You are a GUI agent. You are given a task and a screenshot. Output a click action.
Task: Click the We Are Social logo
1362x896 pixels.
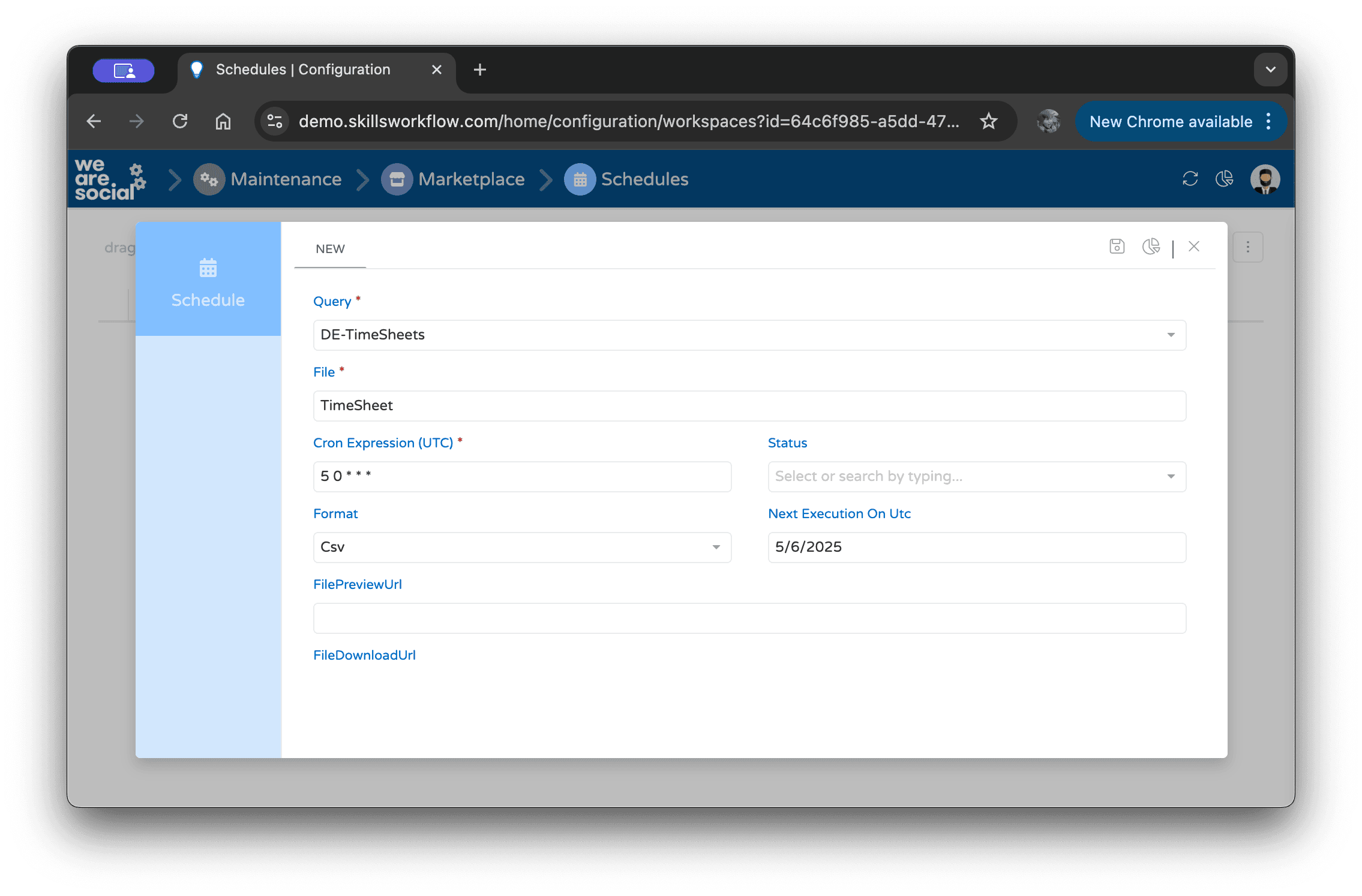coord(110,179)
